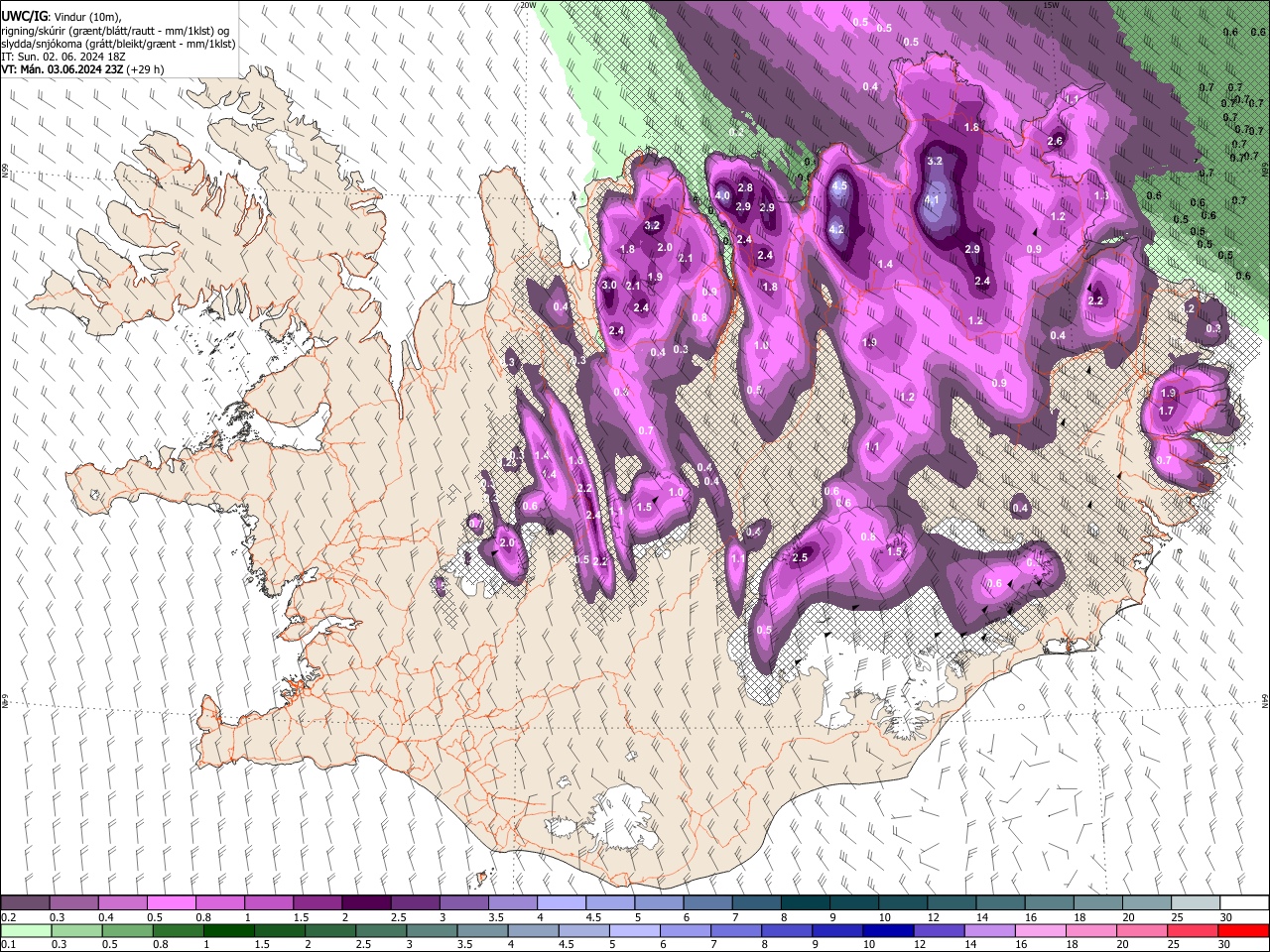Choose the pale green 0.1–0.3 swatch, lower row
Viewport: 1270px width, 952px height.
pos(26,931)
